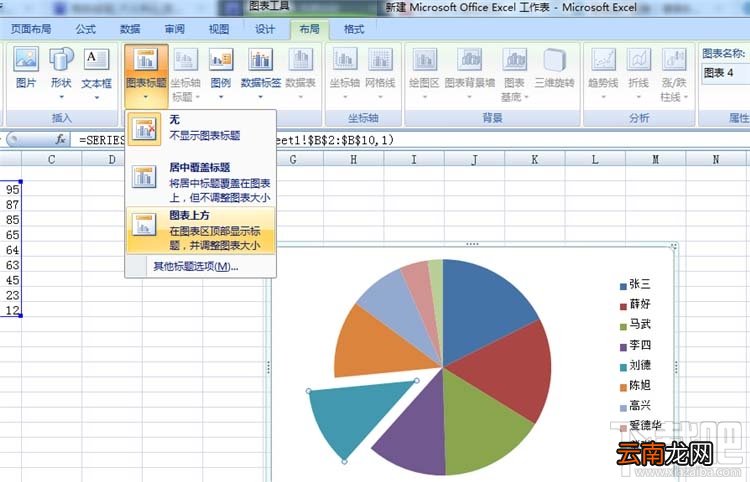This screenshot has width=750, height=482.
Task: Switch to the 视图 ribbon tab
Action: [219, 29]
